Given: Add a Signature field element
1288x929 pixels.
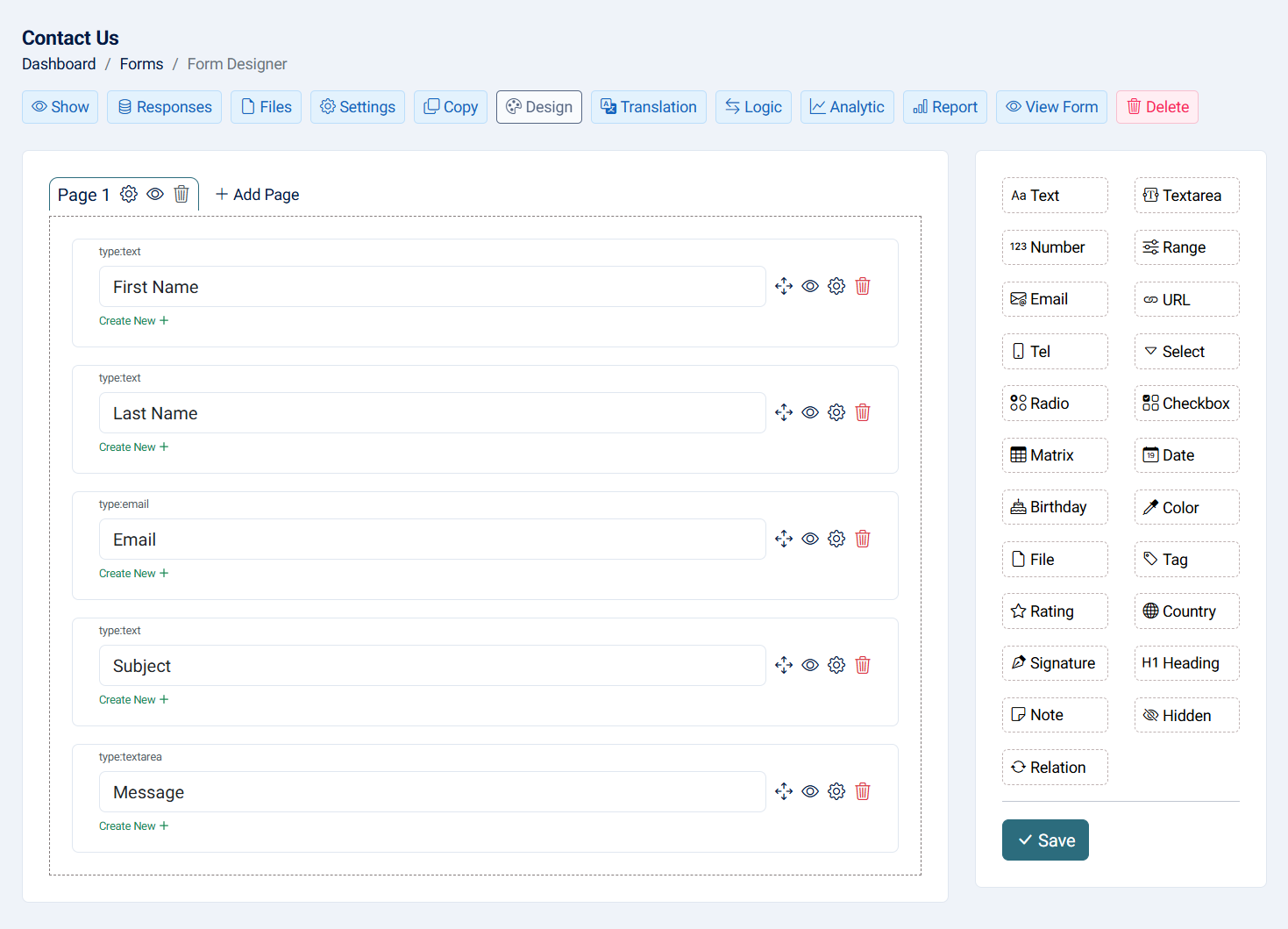Looking at the screenshot, I should pos(1054,663).
